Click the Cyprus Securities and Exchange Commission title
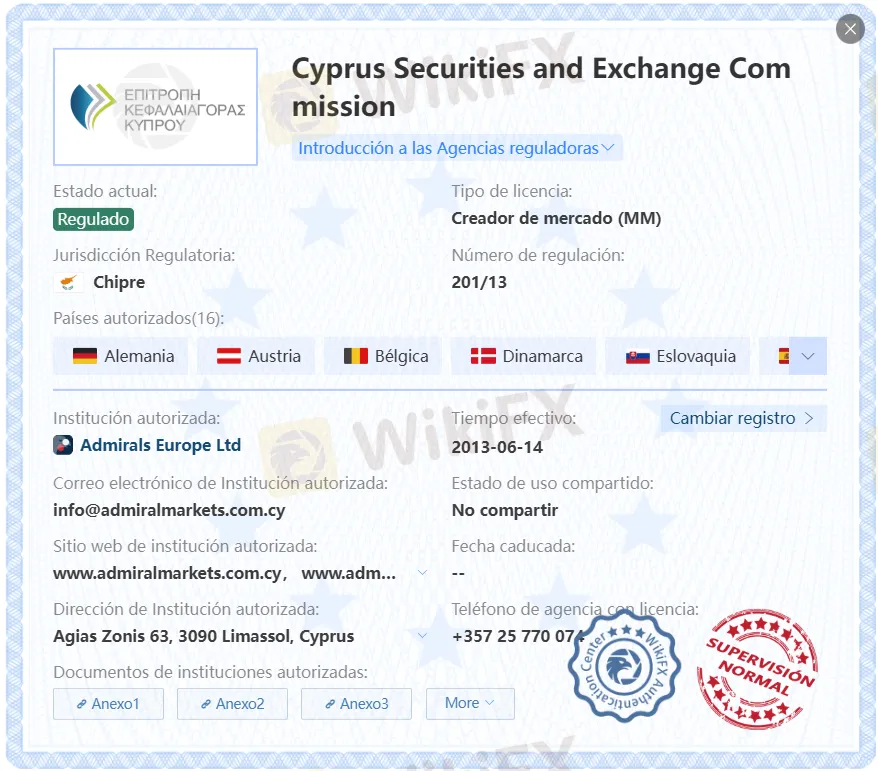The height and width of the screenshot is (771, 878). (541, 87)
